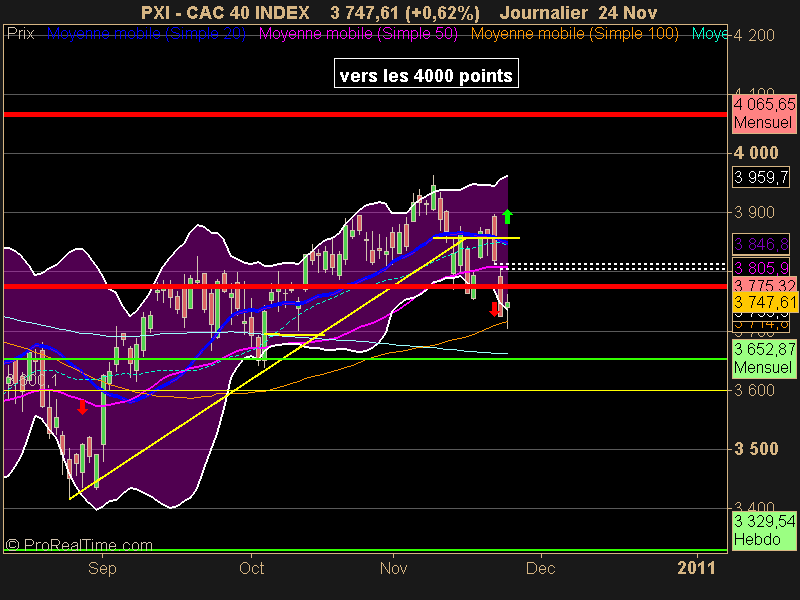Image resolution: width=800 pixels, height=600 pixels.
Task: Click the '3 500' price axis label
Action: coord(756,449)
